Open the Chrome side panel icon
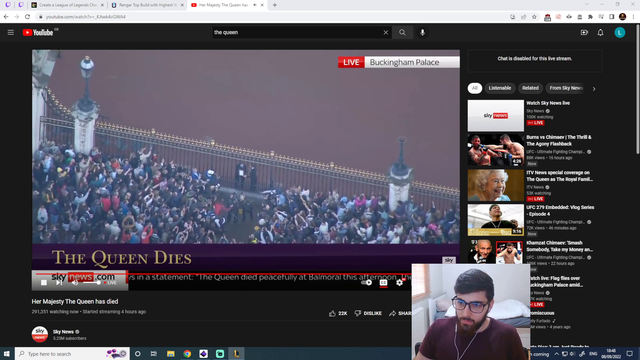The height and width of the screenshot is (360, 640). 611,17
